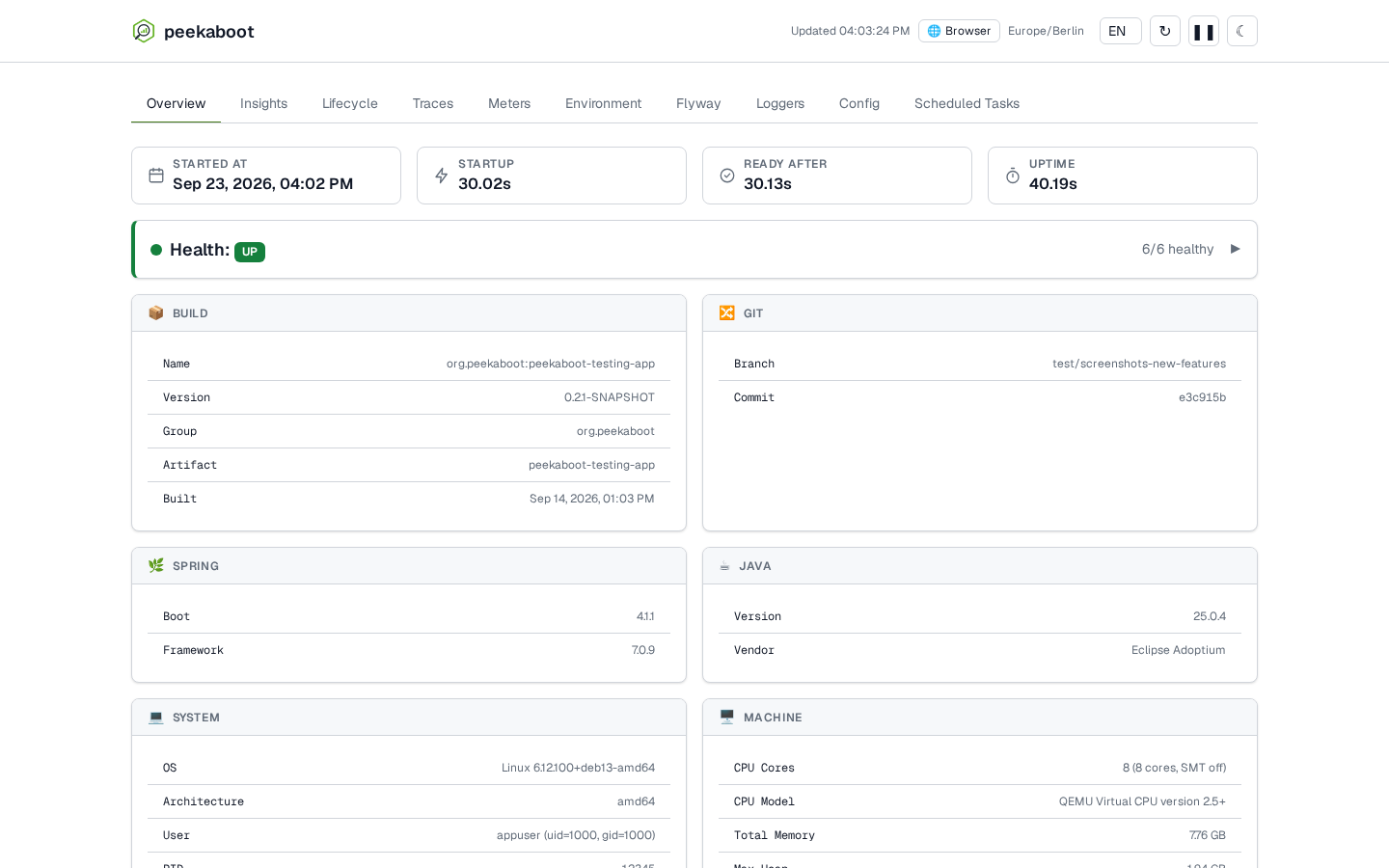Click the Uptime 40.19s value

click(x=1053, y=184)
